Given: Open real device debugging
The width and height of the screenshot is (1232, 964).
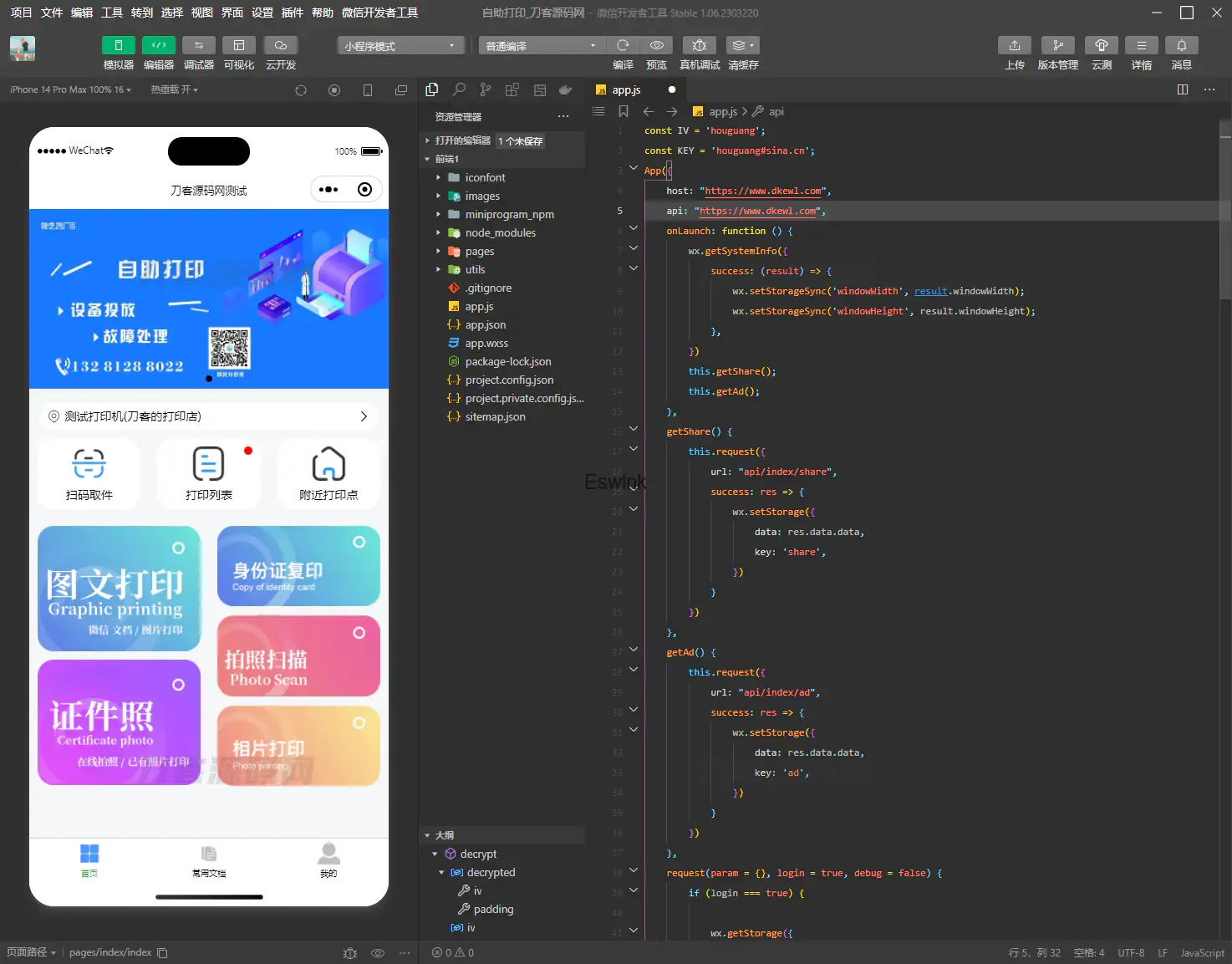Looking at the screenshot, I should pos(700,45).
